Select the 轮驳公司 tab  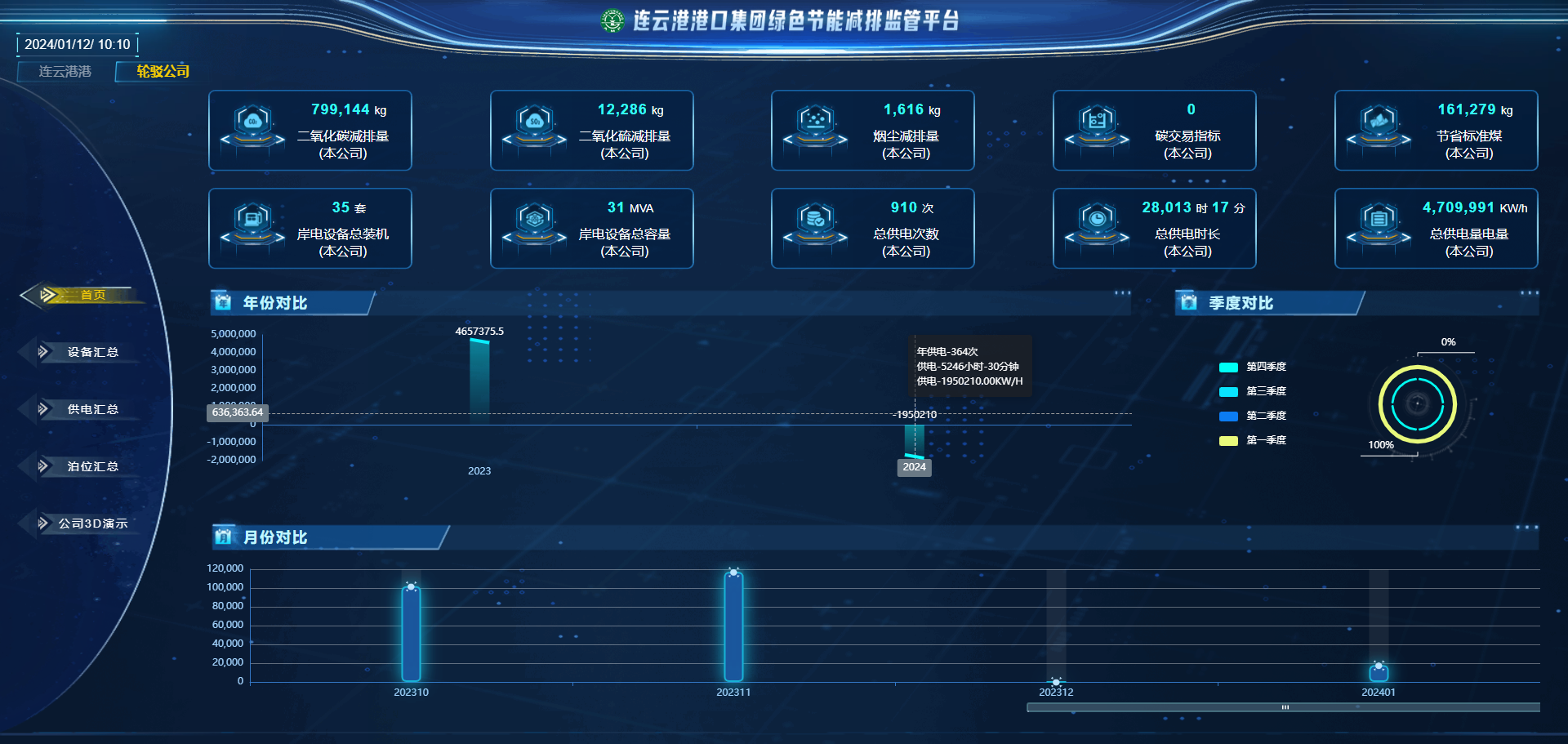pyautogui.click(x=163, y=72)
